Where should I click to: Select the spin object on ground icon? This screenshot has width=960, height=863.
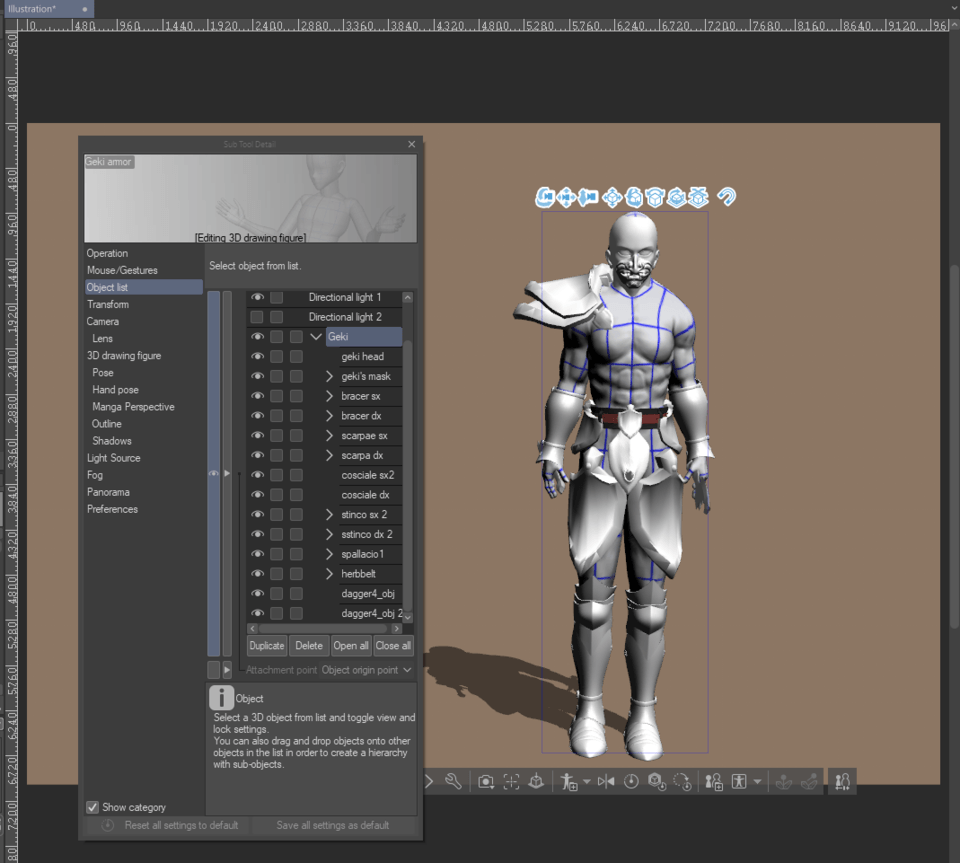click(x=677, y=197)
